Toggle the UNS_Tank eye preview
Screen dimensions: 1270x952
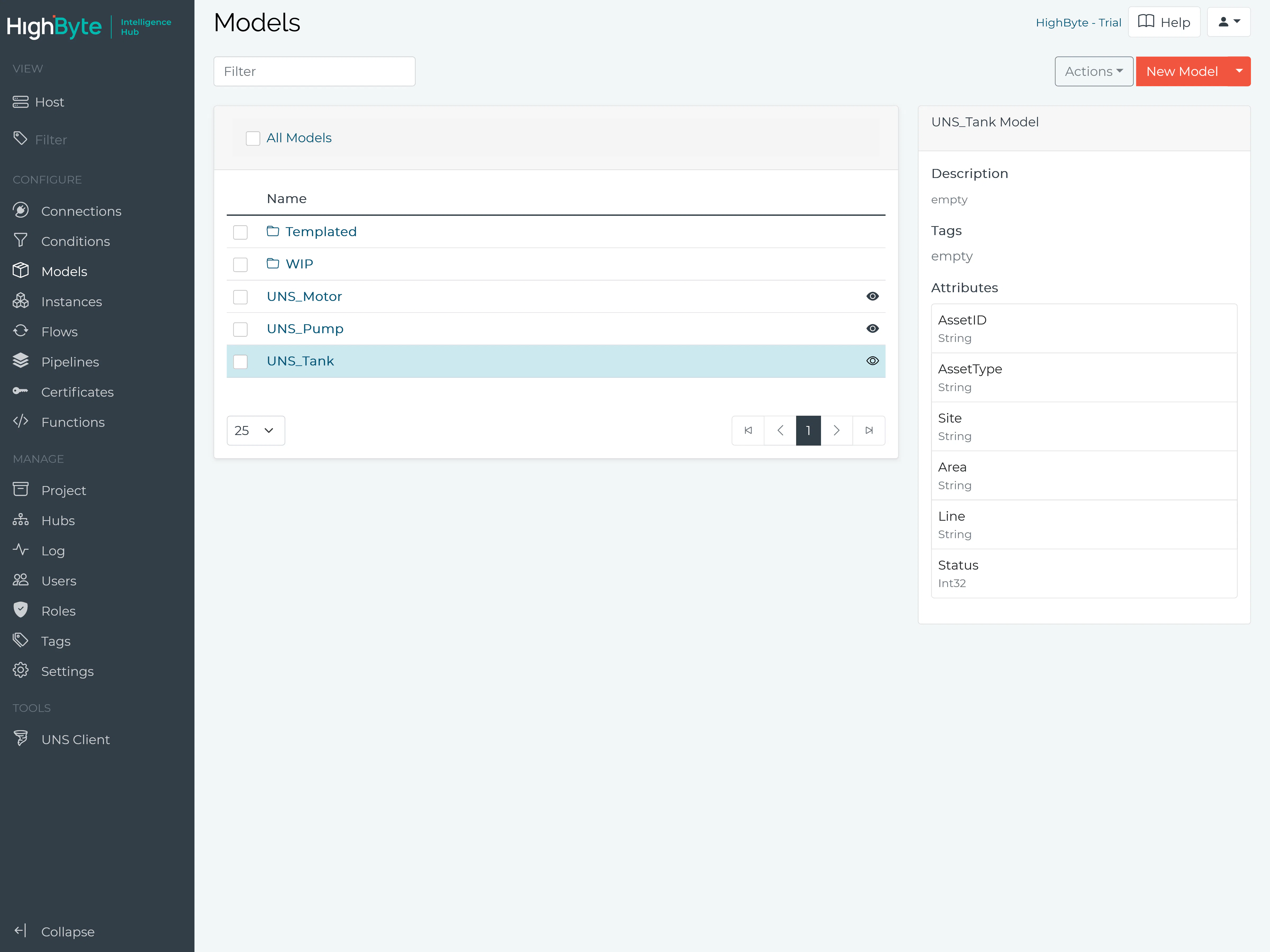coord(872,361)
